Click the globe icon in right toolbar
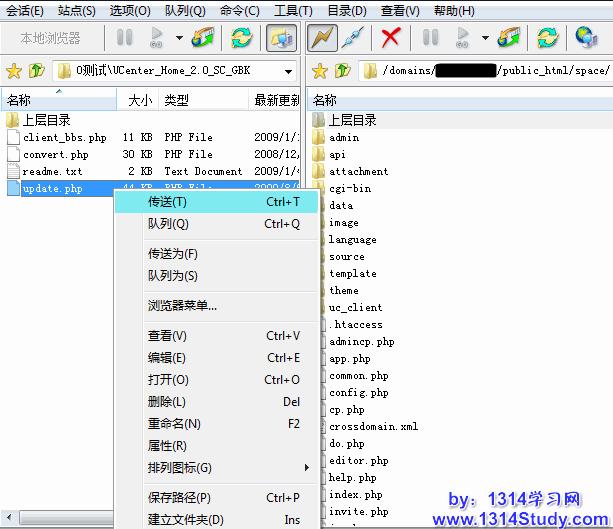 (587, 39)
